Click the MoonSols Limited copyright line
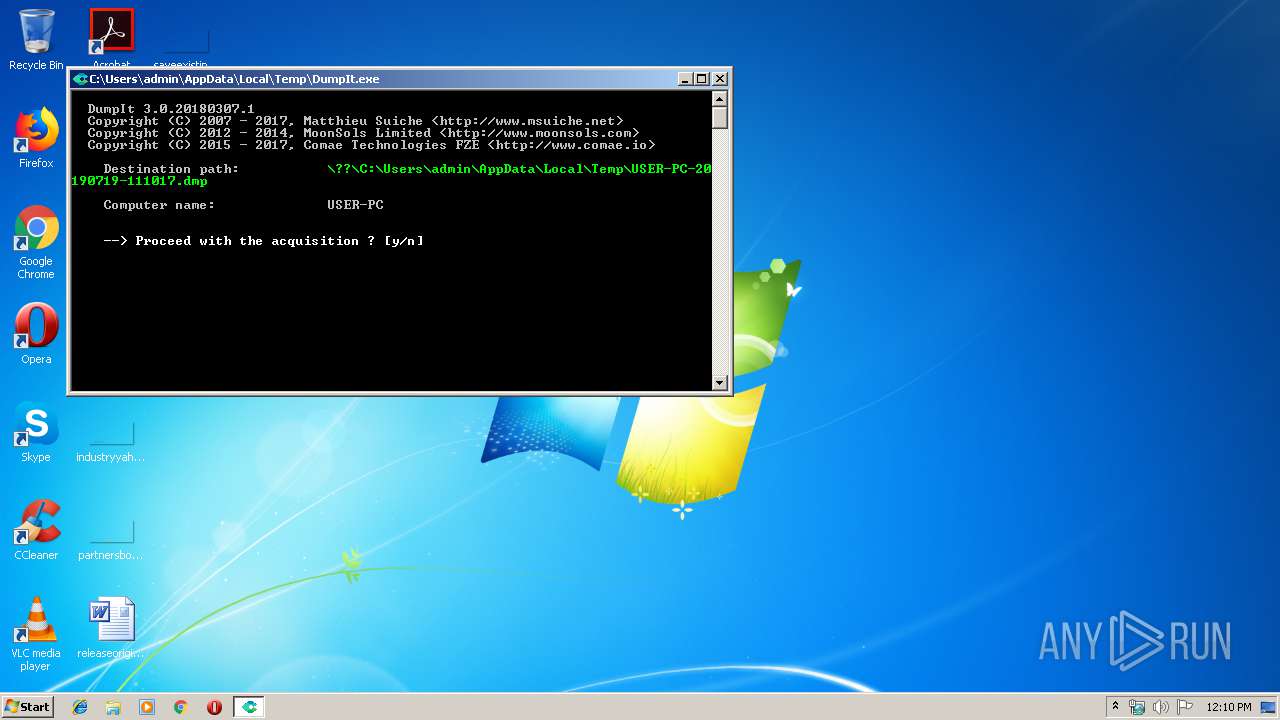Viewport: 1280px width, 720px height. 363,133
